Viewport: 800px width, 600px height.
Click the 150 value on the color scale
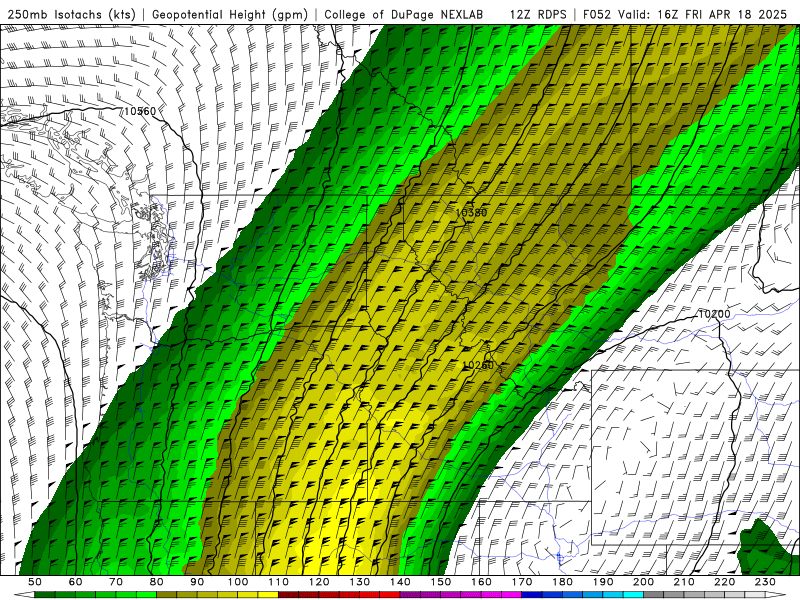point(441,582)
